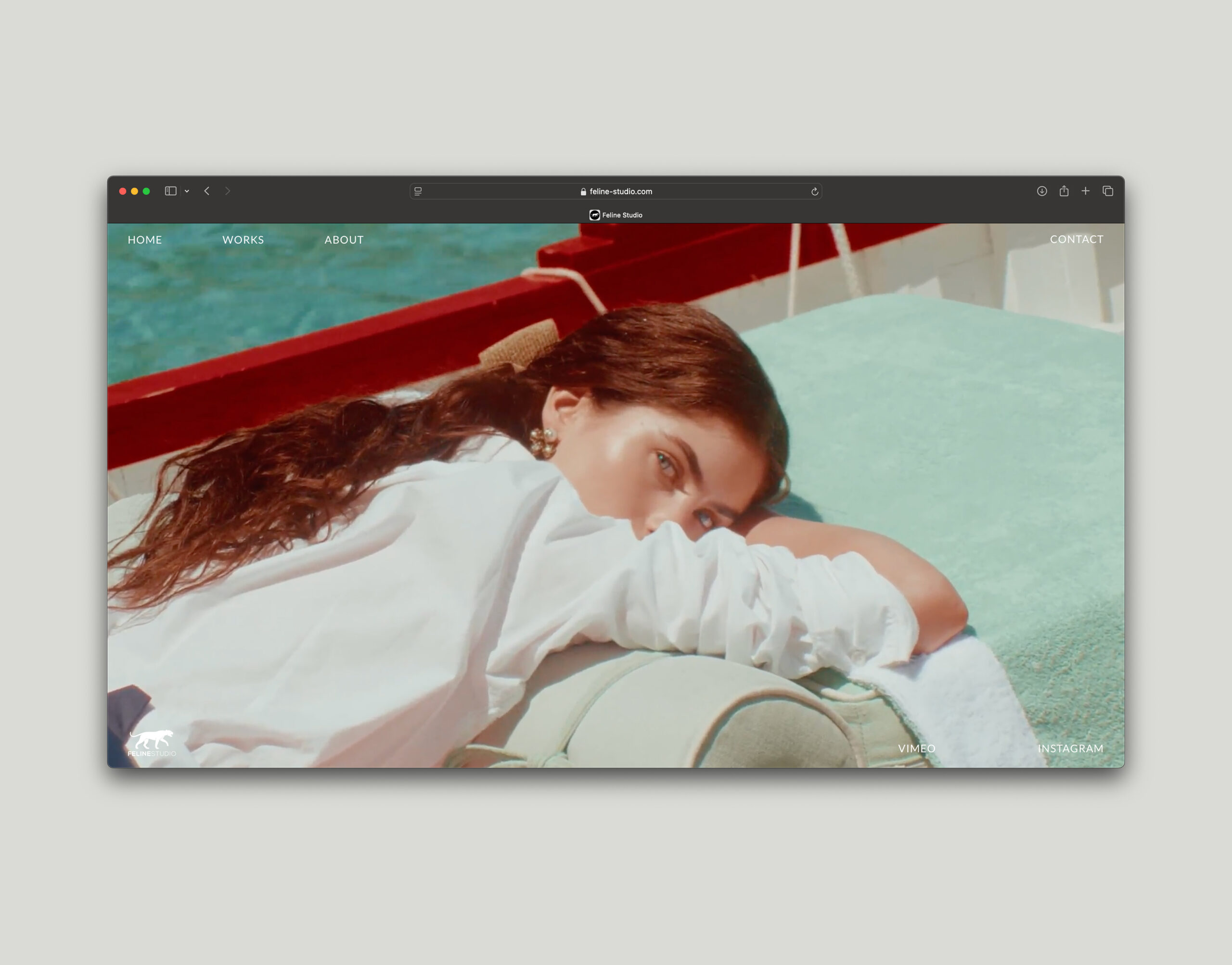This screenshot has height=965, width=1232.
Task: Navigate to WORKS page
Action: point(243,240)
